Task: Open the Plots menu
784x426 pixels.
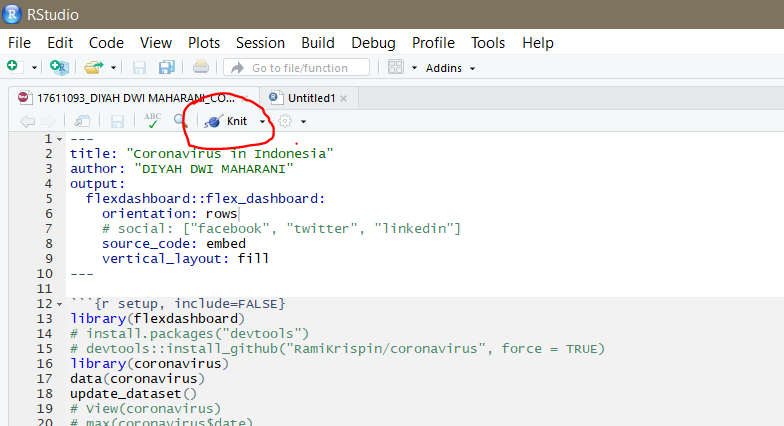Action: [204, 43]
